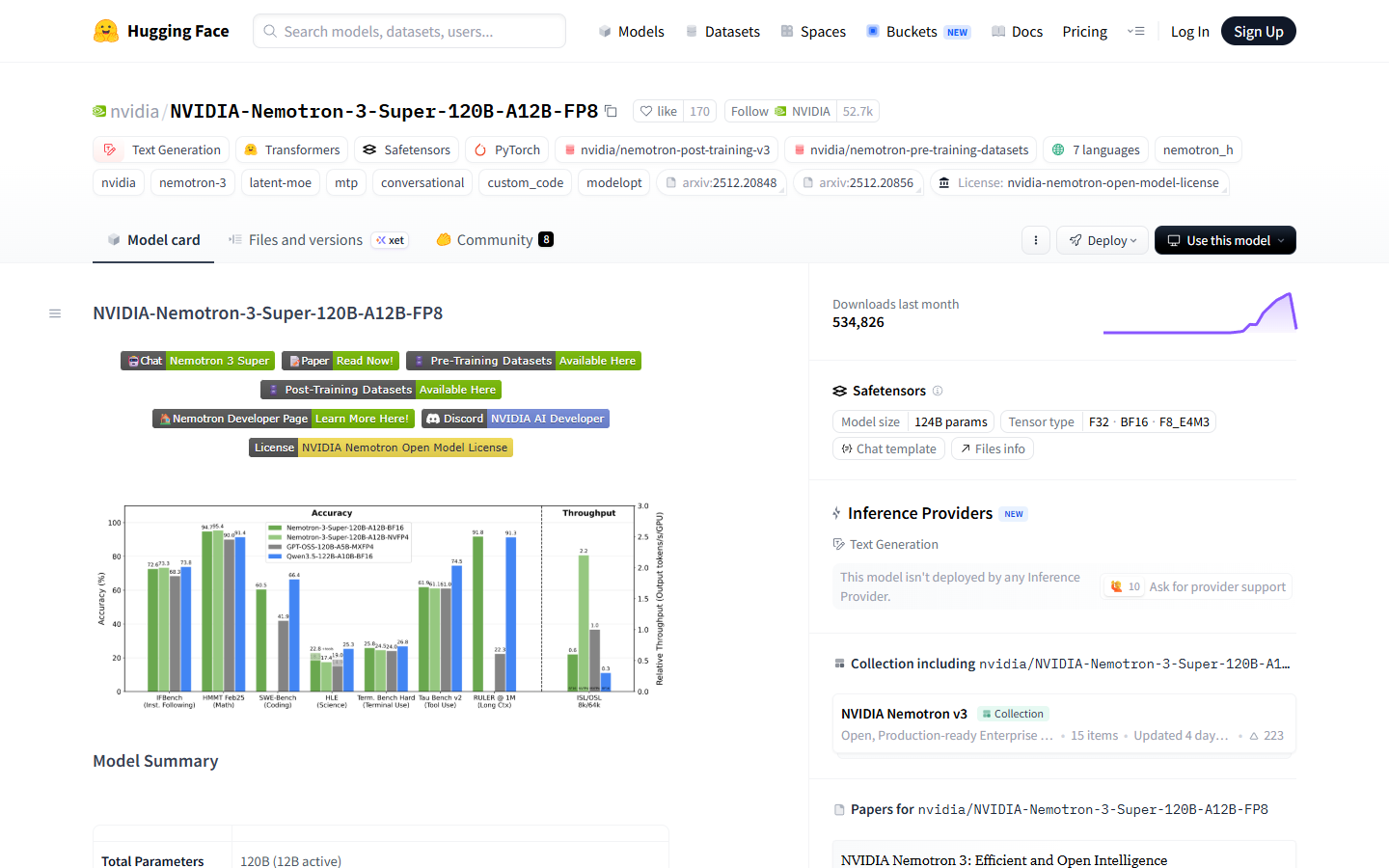Copy model name with clipboard icon

611,111
